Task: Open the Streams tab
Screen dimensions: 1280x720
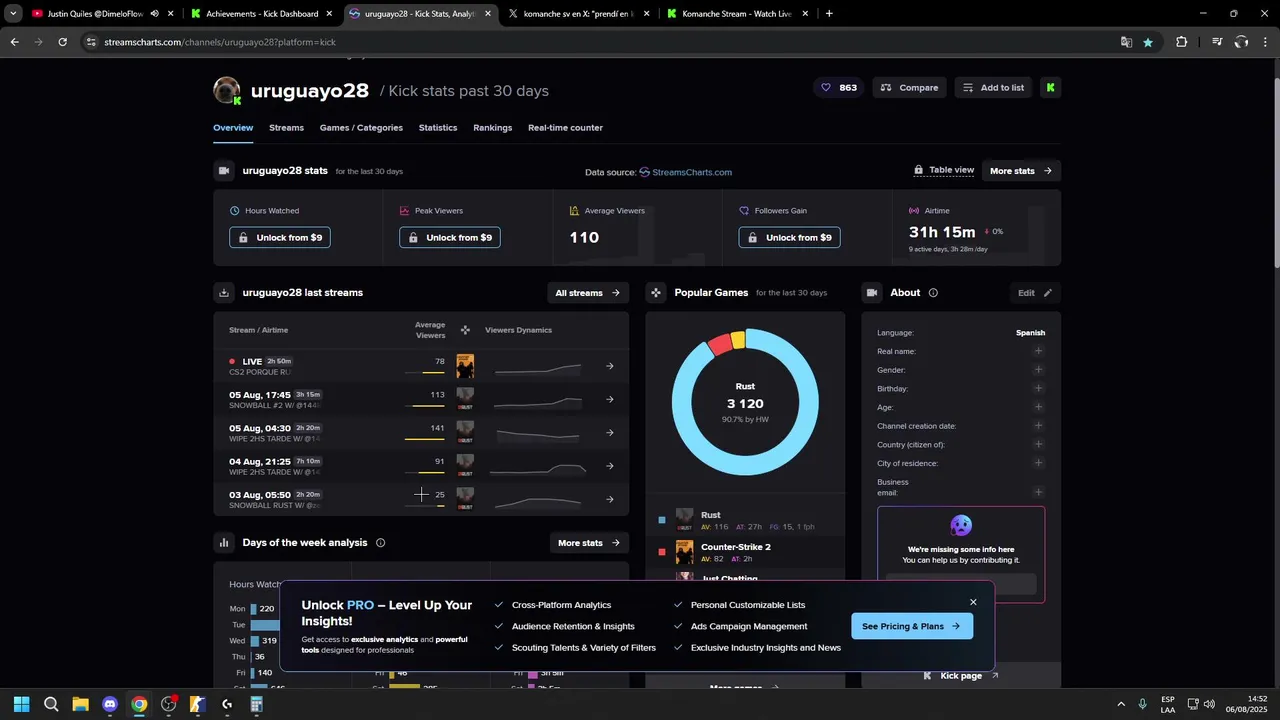Action: [x=286, y=128]
